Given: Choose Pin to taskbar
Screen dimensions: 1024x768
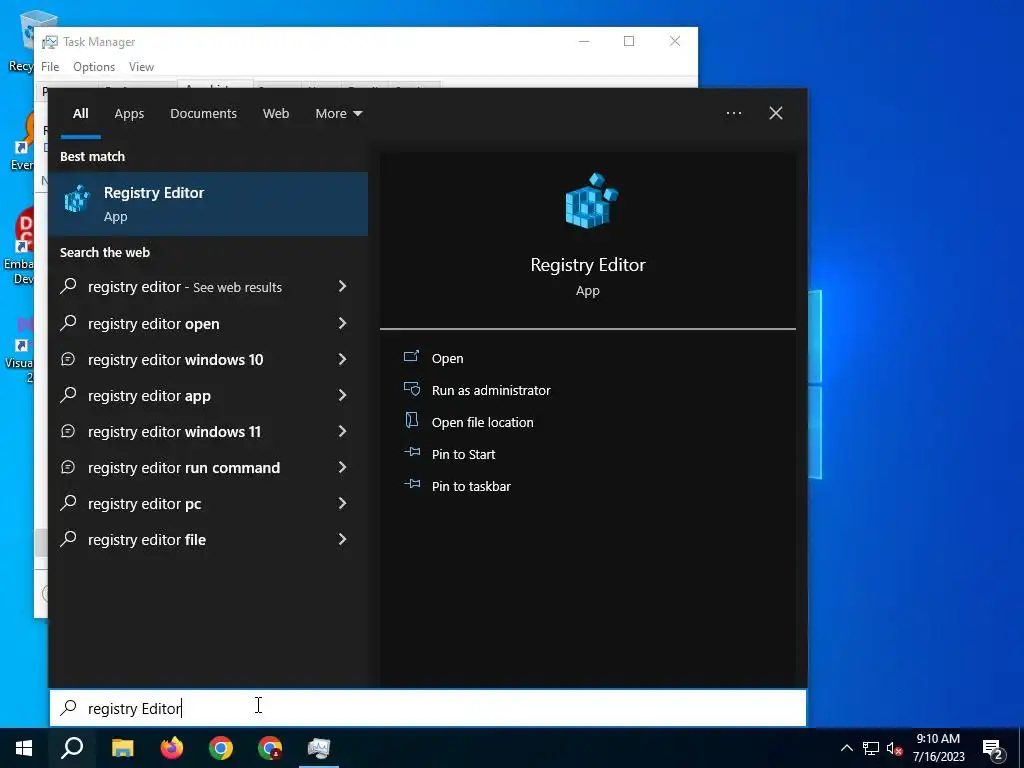Looking at the screenshot, I should (472, 487).
